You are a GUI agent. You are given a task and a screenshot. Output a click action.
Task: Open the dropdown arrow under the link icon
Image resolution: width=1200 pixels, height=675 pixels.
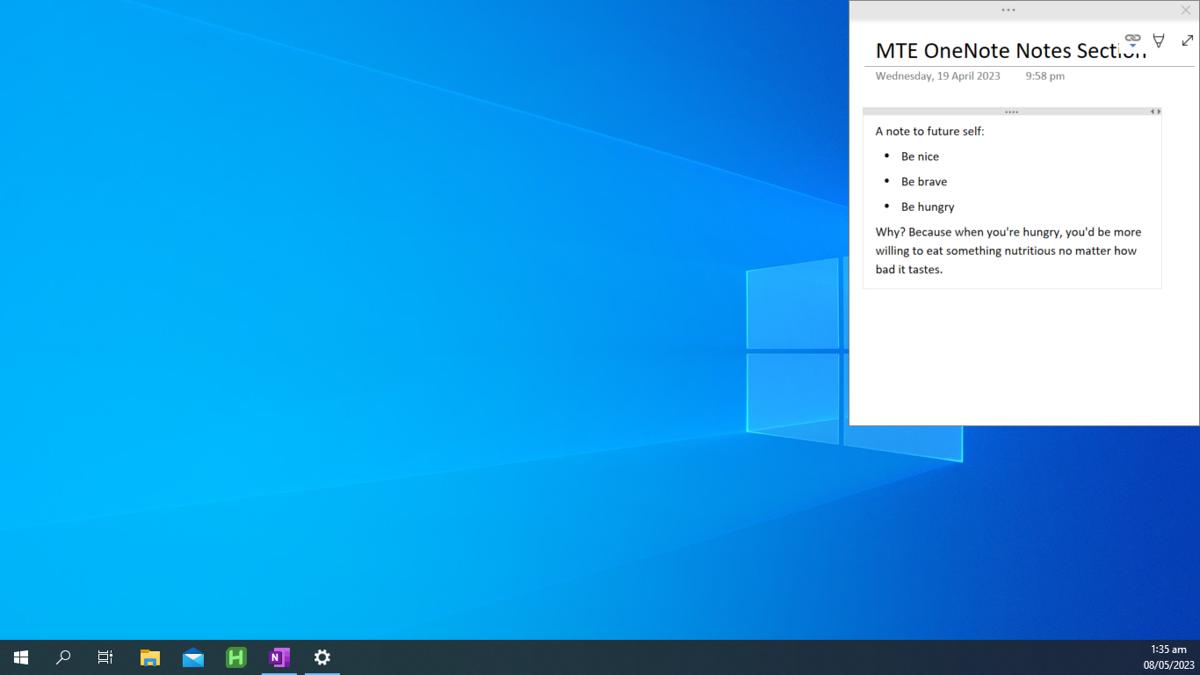pos(1132,47)
